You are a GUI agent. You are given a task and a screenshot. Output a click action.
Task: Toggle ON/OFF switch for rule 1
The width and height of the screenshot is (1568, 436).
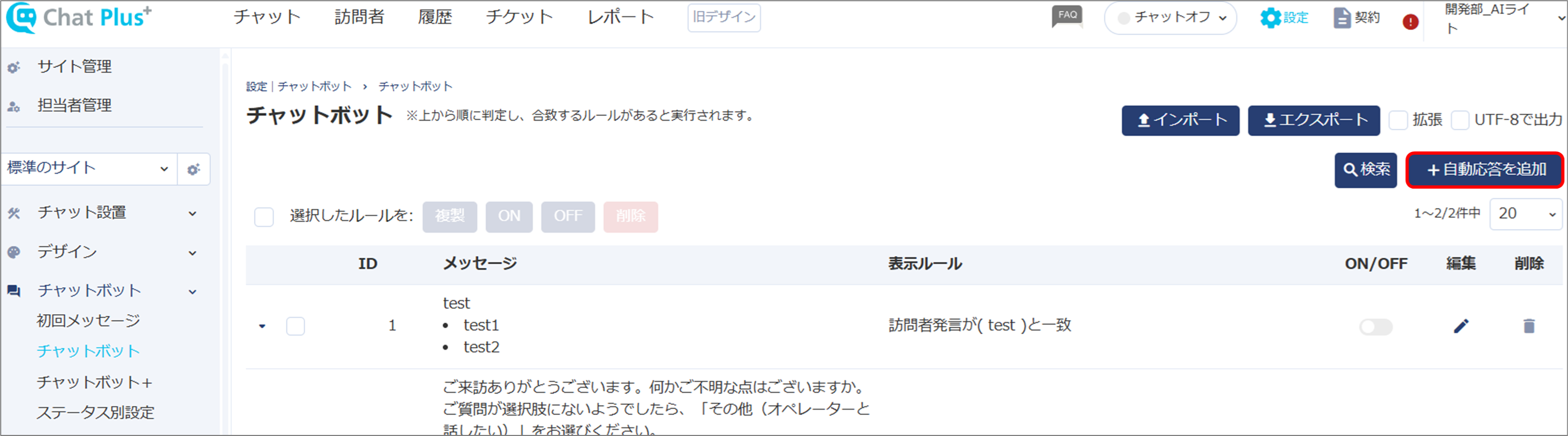1376,327
